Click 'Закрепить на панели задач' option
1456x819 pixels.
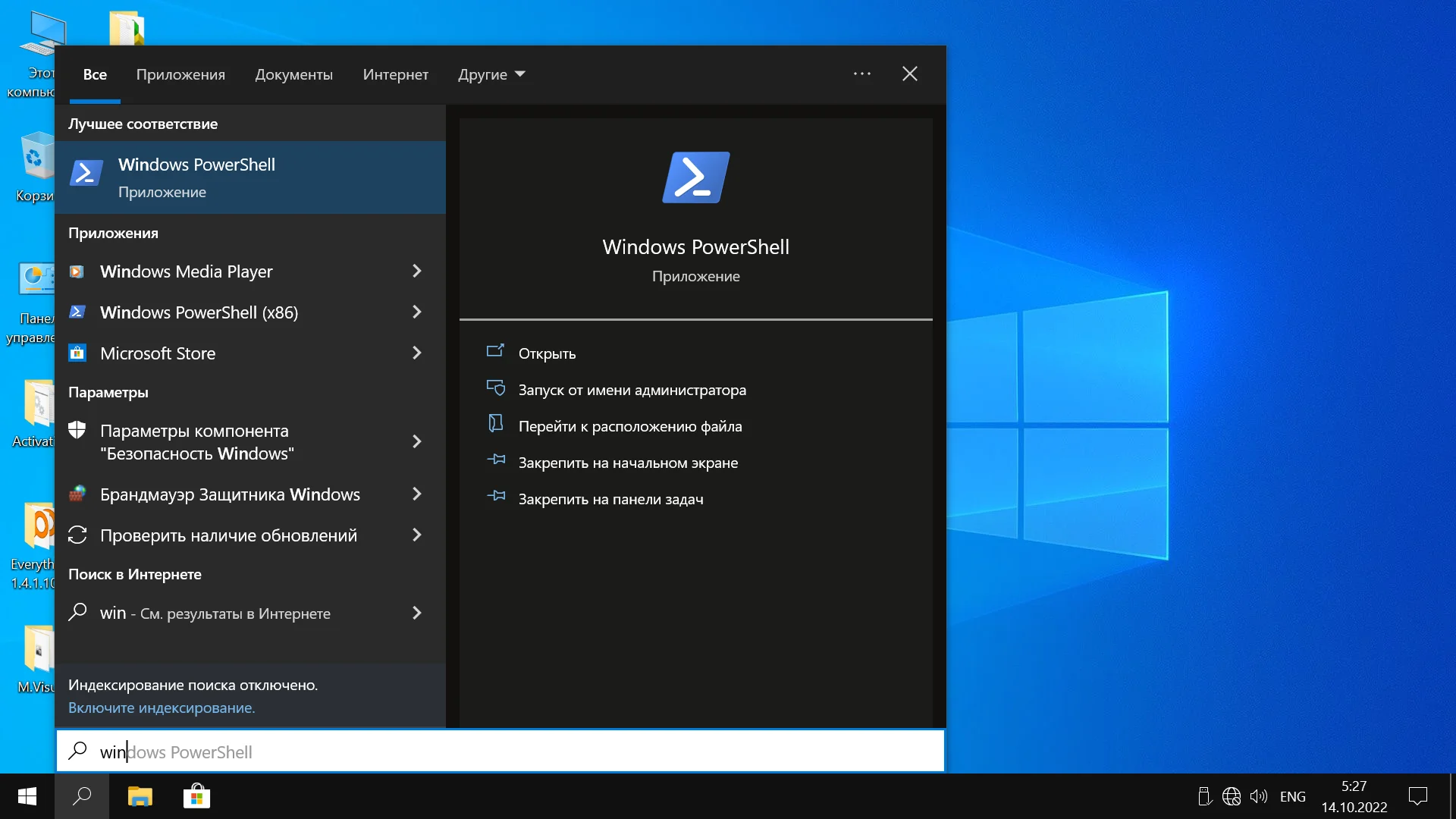(x=611, y=498)
